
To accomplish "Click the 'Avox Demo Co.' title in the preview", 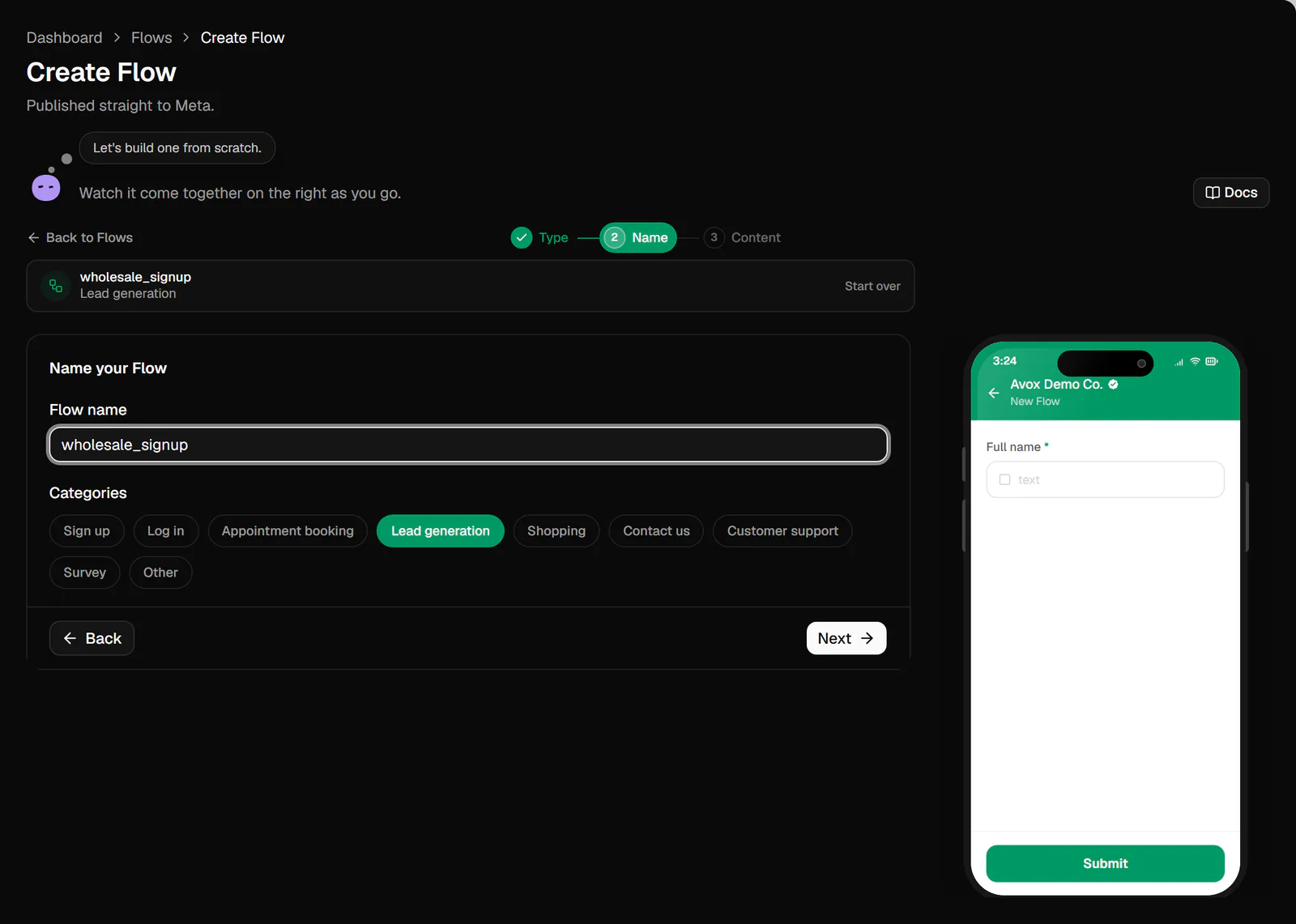I will (1056, 385).
